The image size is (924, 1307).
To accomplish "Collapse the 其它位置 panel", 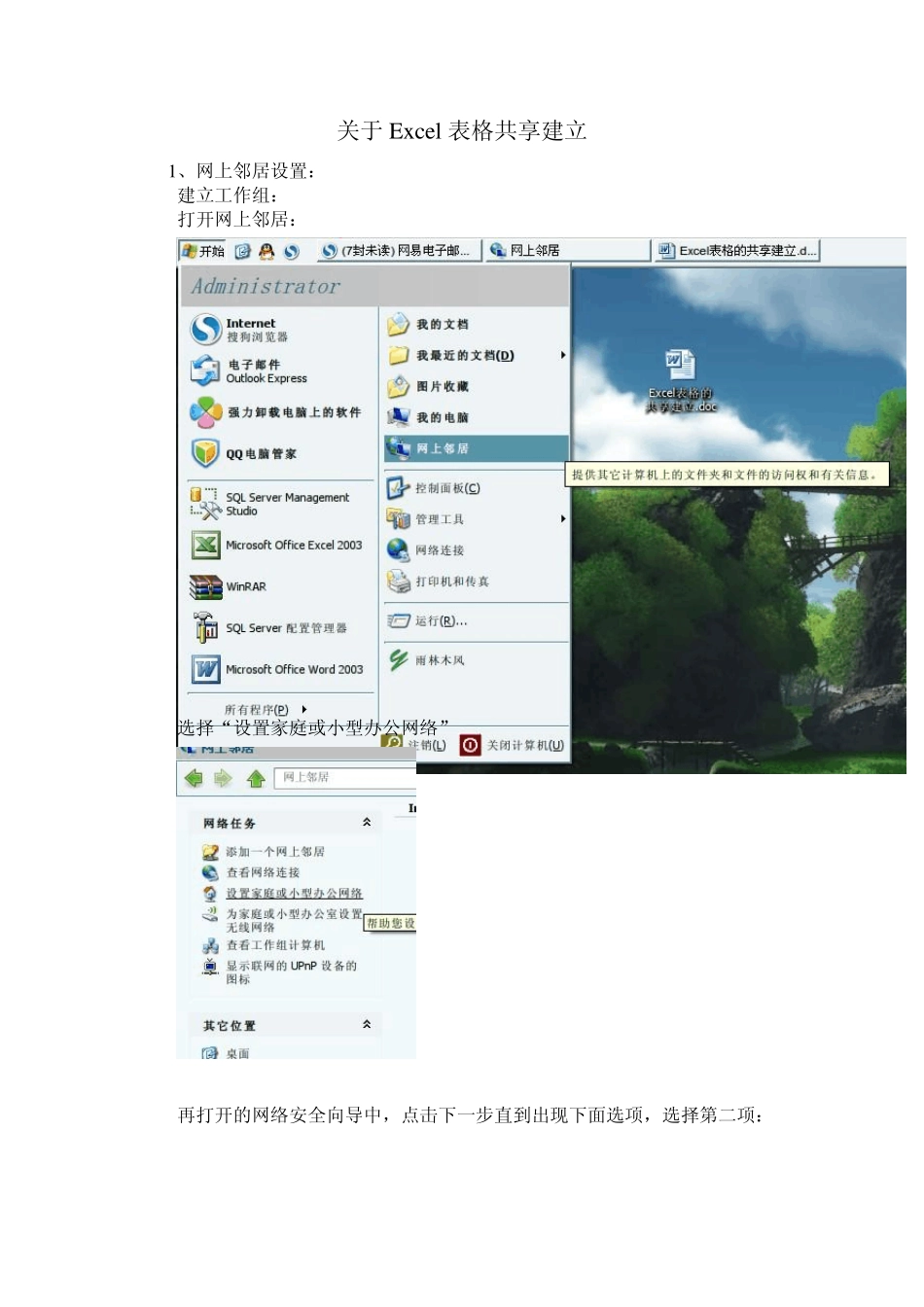I will (367, 1025).
